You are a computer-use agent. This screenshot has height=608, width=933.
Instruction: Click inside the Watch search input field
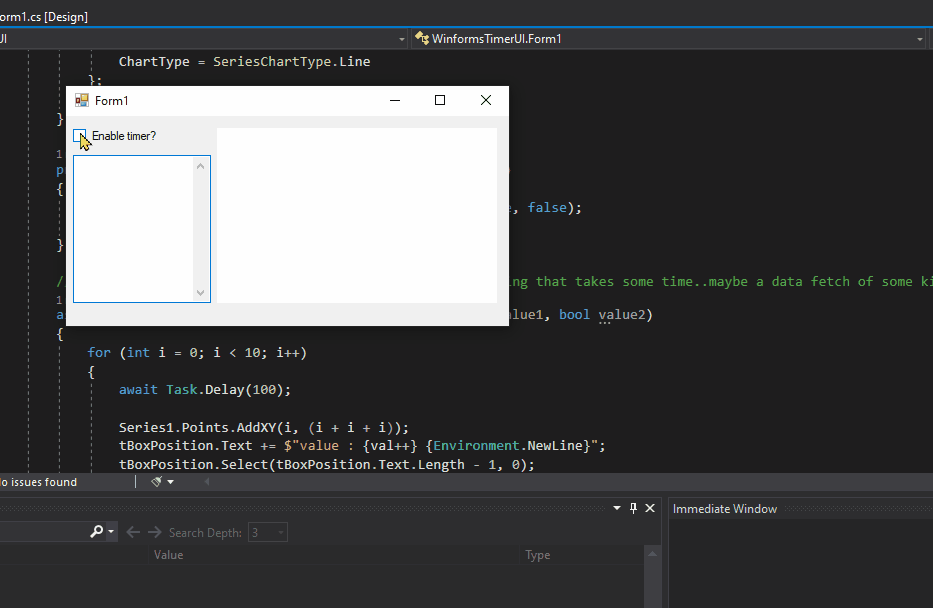45,531
